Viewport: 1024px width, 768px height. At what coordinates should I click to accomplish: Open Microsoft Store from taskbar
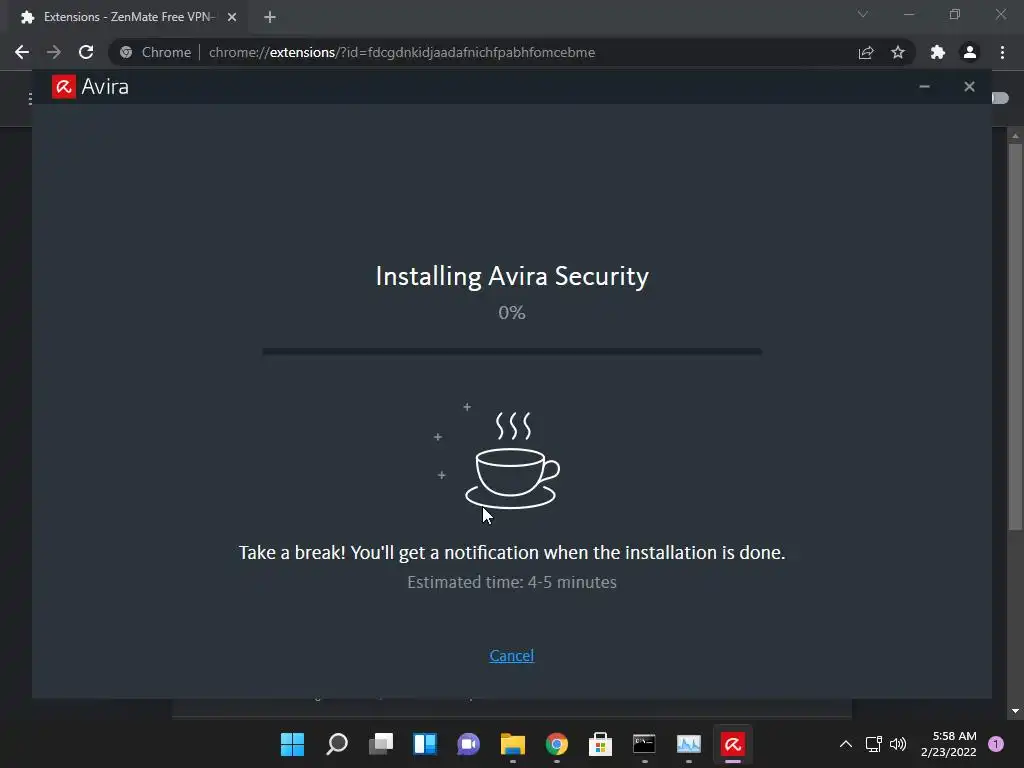600,744
